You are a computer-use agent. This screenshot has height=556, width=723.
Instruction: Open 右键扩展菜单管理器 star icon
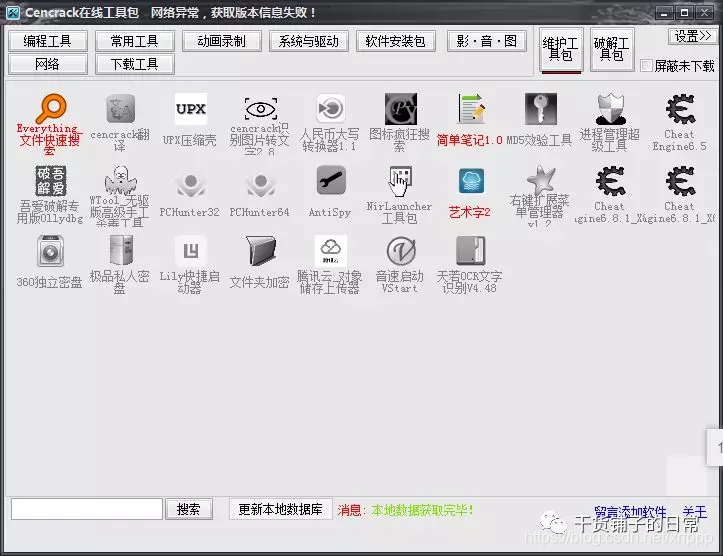pyautogui.click(x=541, y=180)
